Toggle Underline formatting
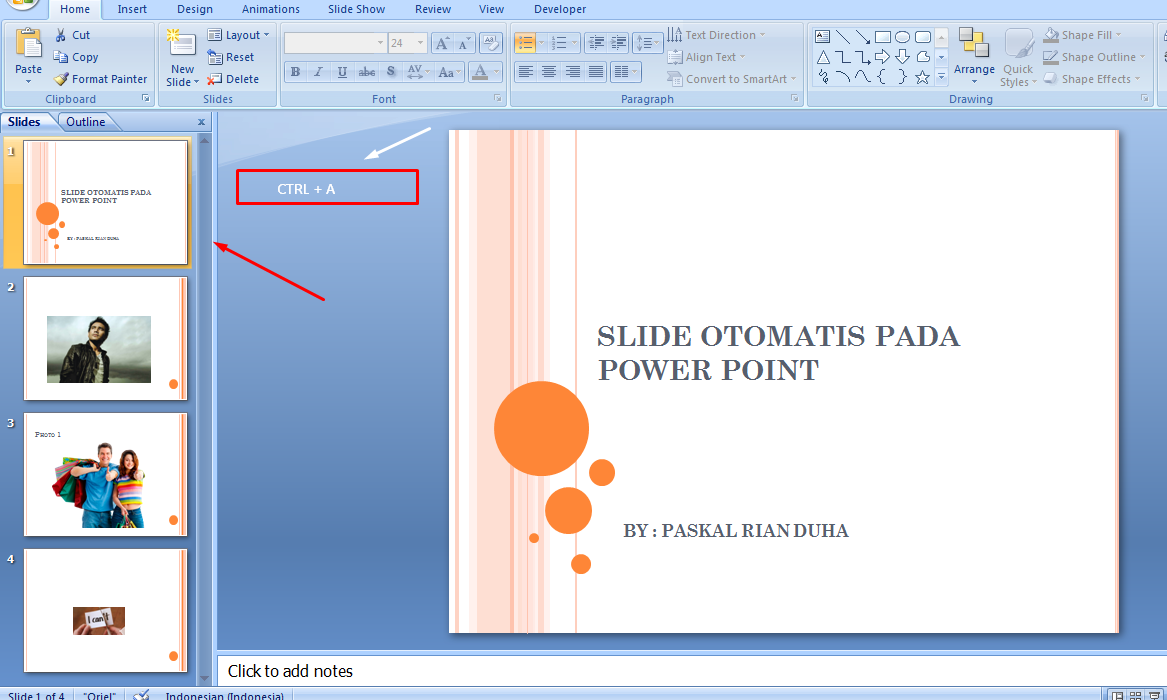This screenshot has height=700, width=1167. coord(342,72)
